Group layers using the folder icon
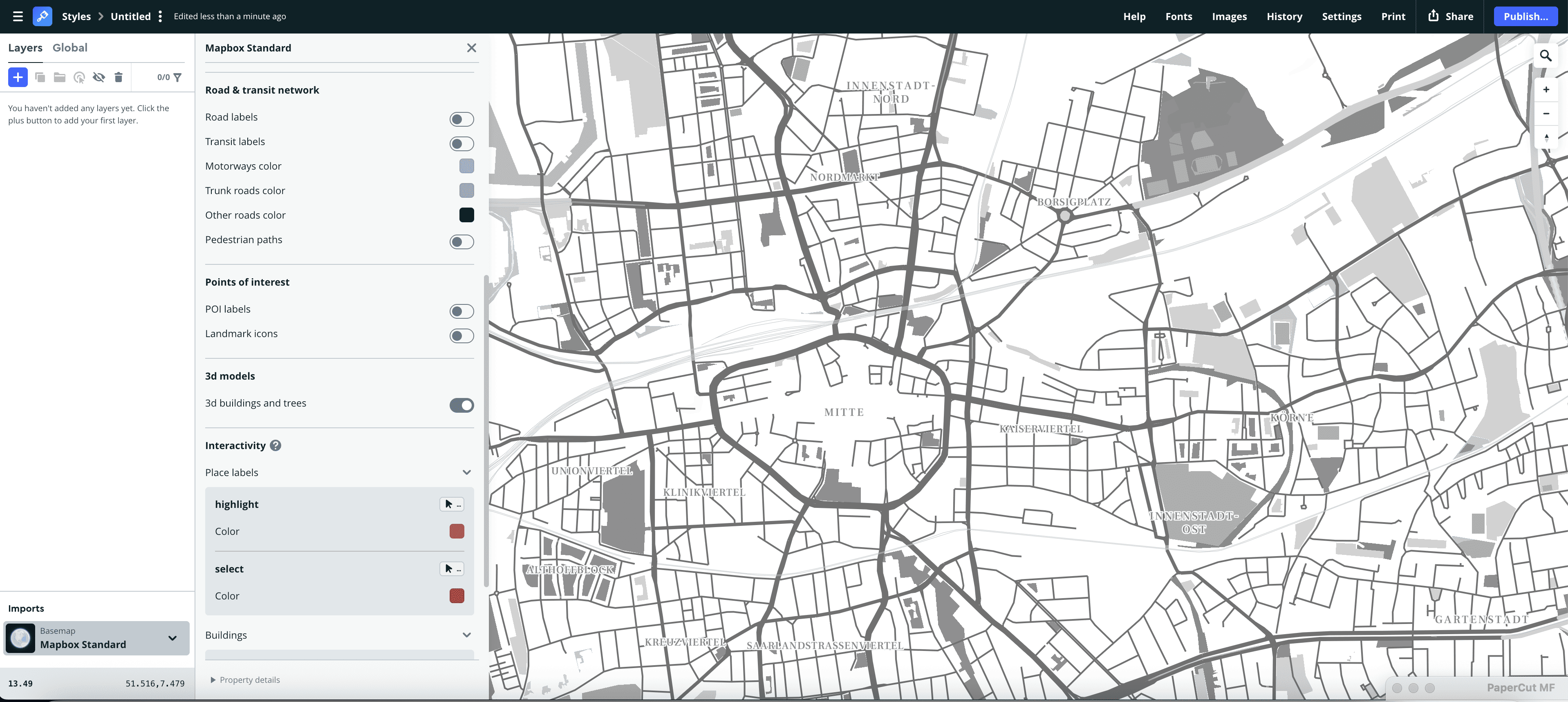The width and height of the screenshot is (1568, 702). 59,77
